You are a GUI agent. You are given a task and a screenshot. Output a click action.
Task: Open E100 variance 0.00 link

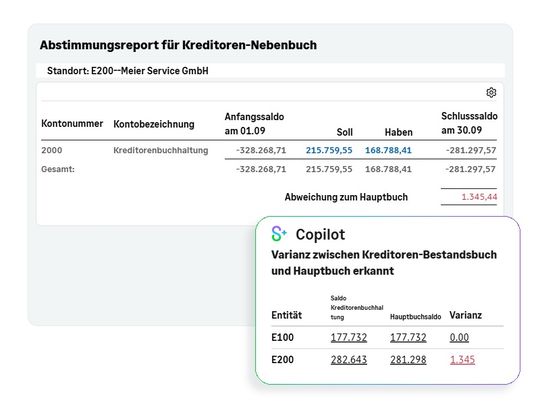459,337
